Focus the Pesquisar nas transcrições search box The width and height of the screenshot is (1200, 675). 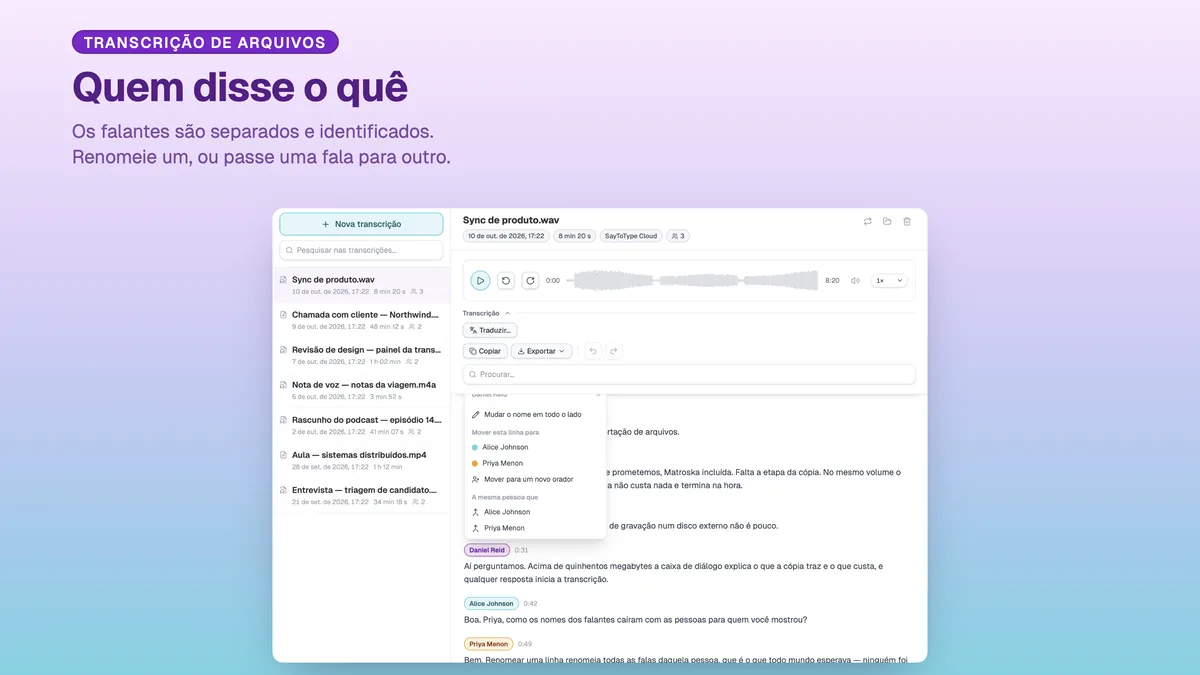point(361,250)
